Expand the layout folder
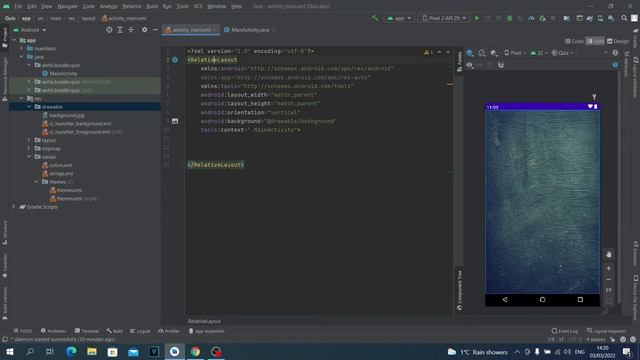The width and height of the screenshot is (640, 360). click(x=29, y=140)
